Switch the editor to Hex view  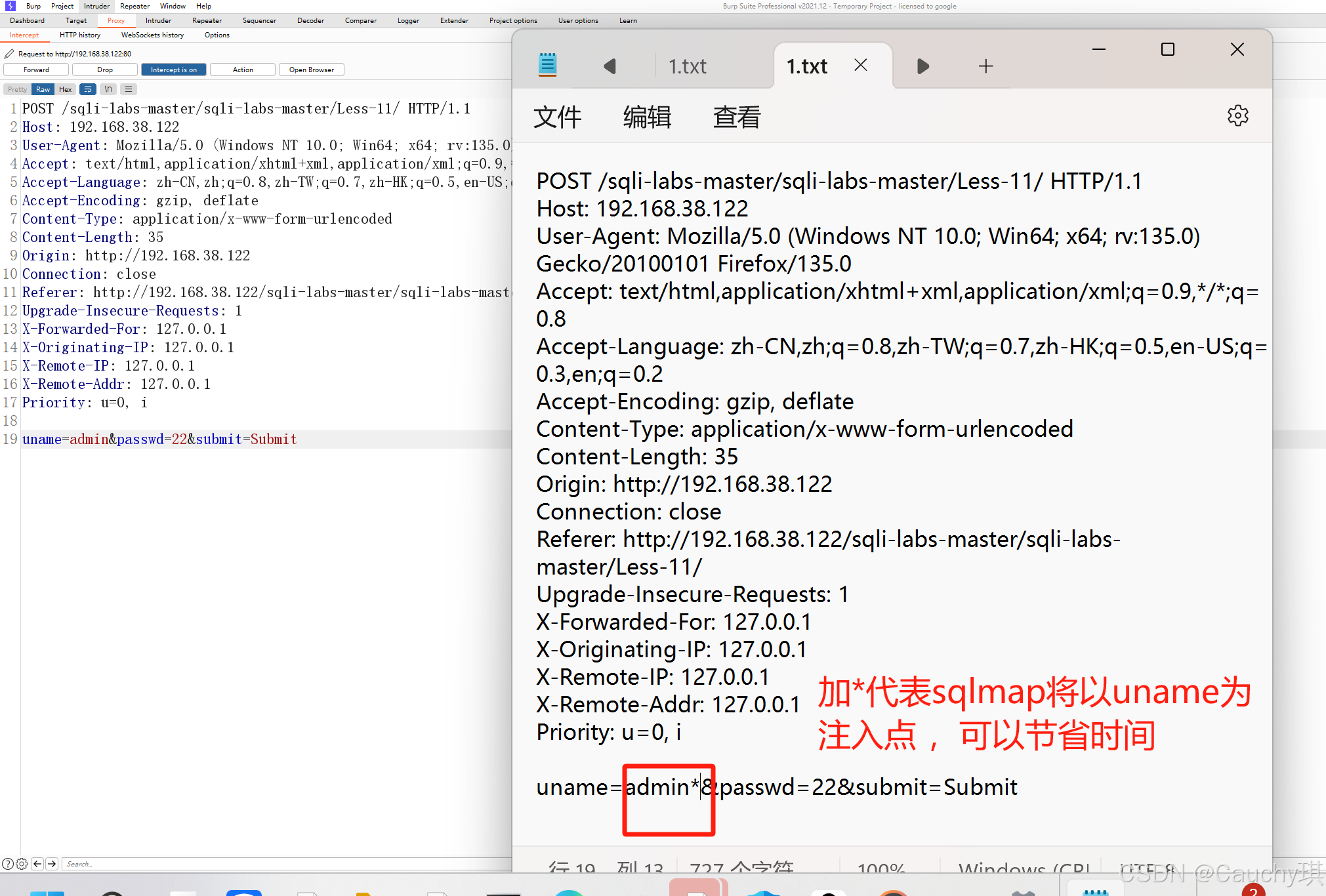66,89
